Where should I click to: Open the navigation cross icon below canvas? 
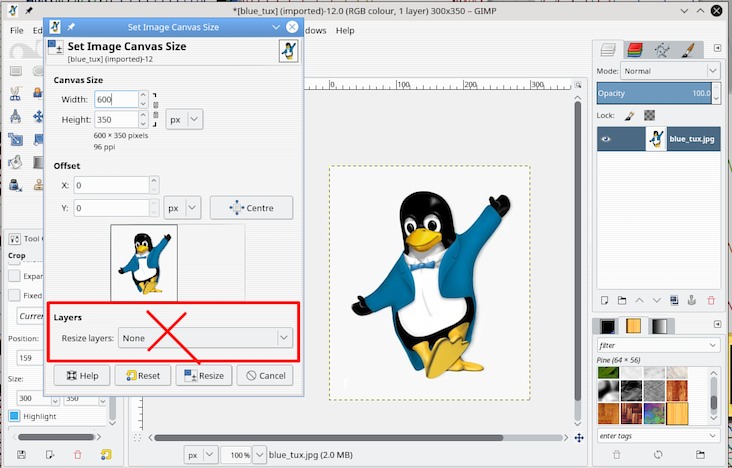coord(579,438)
